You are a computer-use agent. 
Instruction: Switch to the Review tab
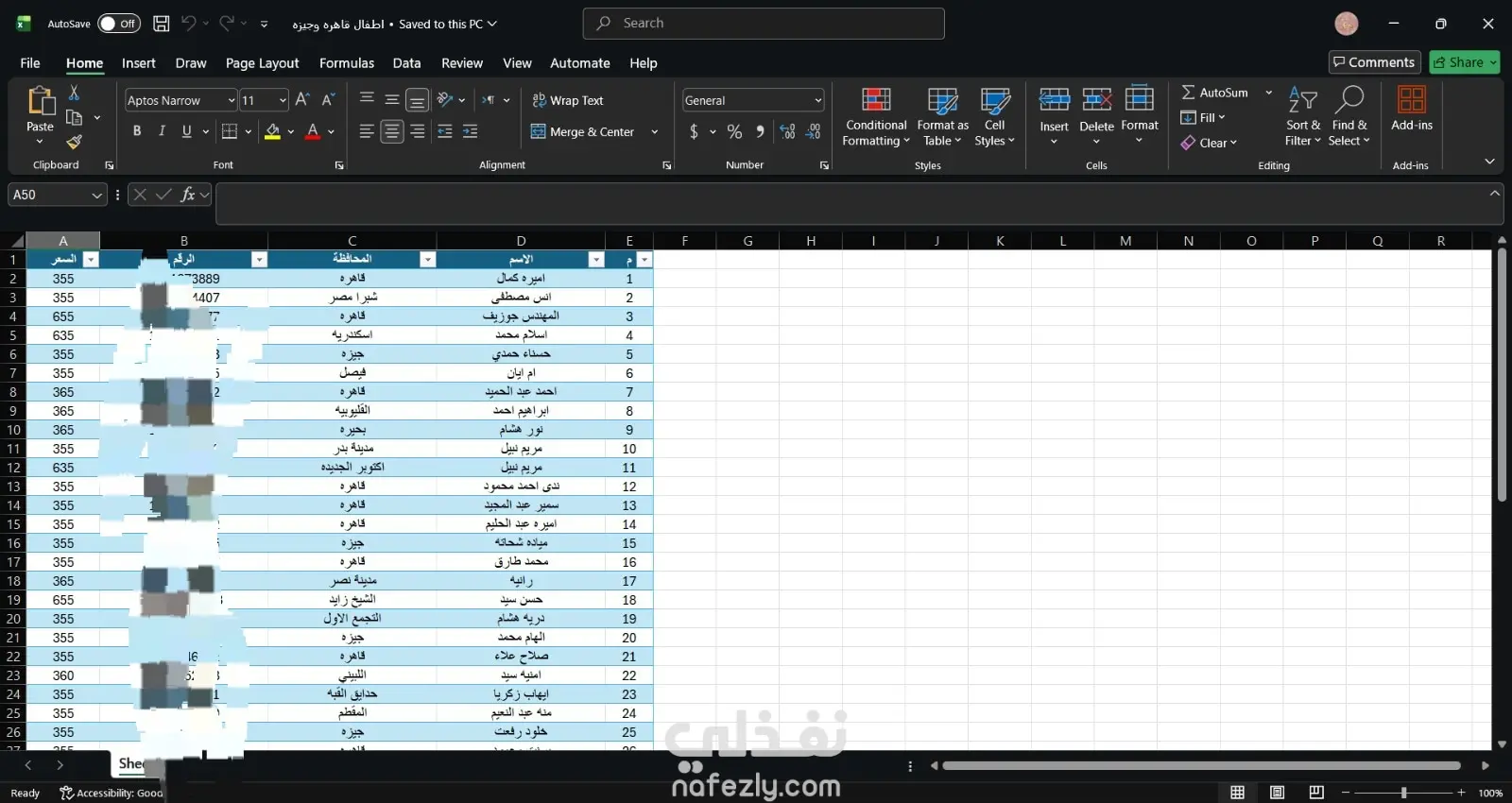(462, 63)
